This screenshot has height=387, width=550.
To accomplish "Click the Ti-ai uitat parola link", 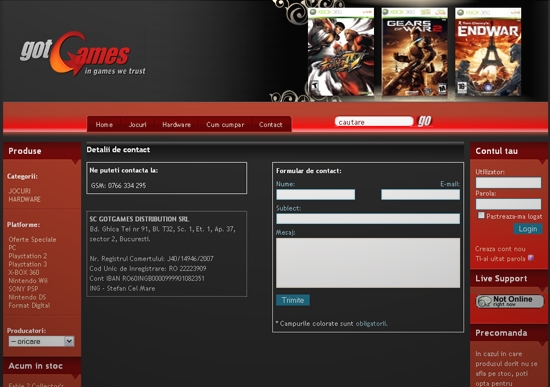I will click(x=500, y=259).
